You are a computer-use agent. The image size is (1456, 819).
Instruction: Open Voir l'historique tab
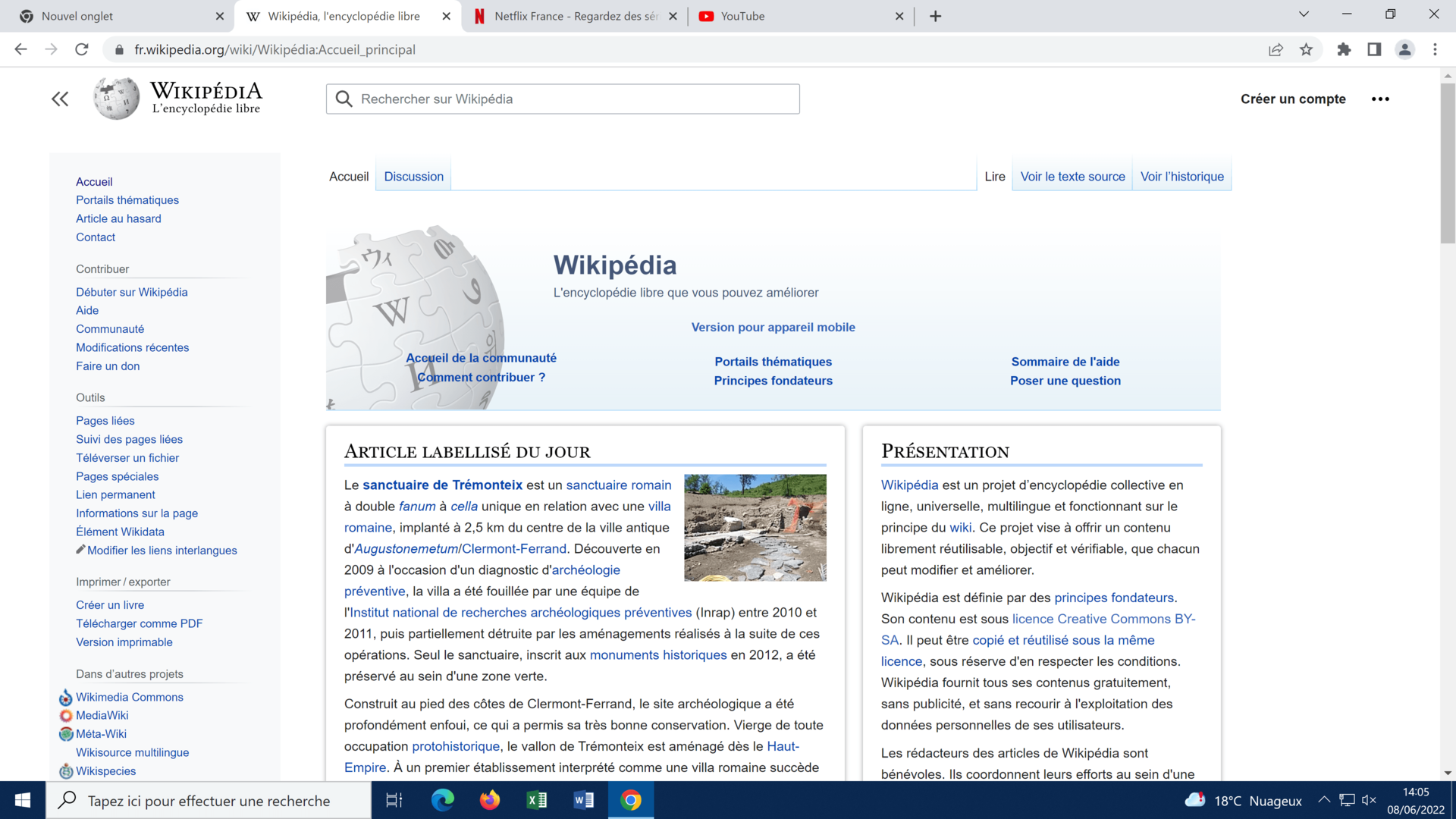tap(1181, 177)
